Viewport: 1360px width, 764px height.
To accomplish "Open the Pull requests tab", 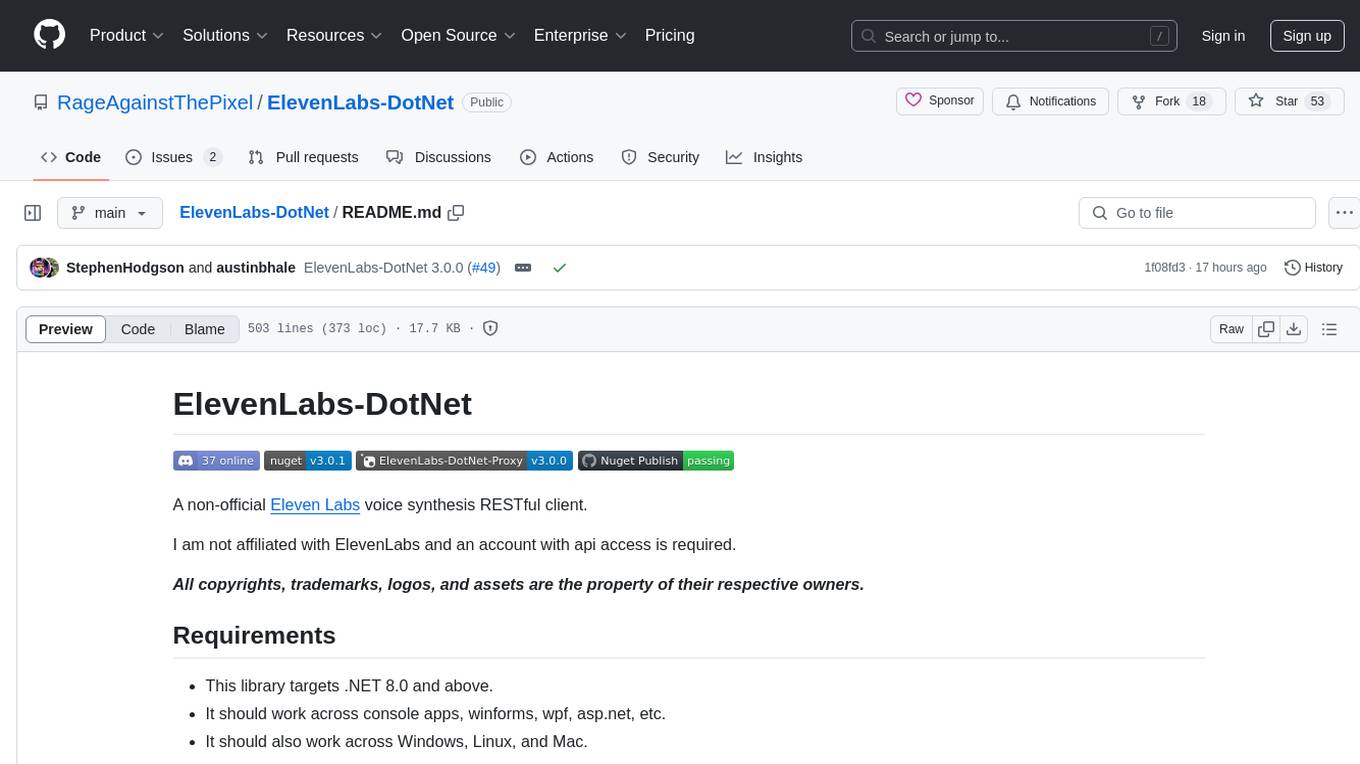I will (303, 157).
